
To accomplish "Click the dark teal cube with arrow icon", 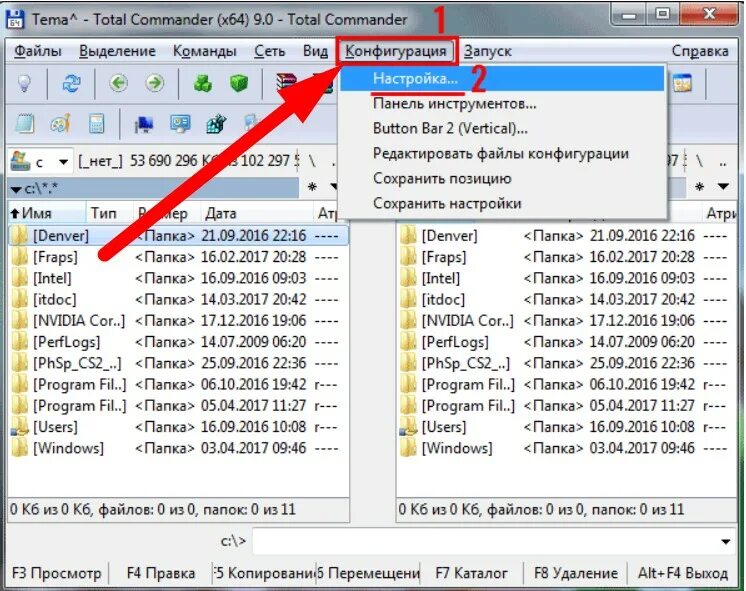I will click(x=216, y=124).
